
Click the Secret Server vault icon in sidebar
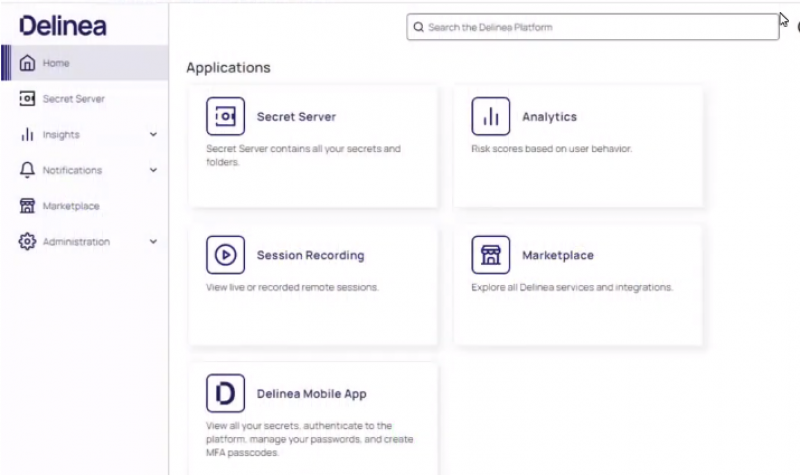click(x=27, y=99)
